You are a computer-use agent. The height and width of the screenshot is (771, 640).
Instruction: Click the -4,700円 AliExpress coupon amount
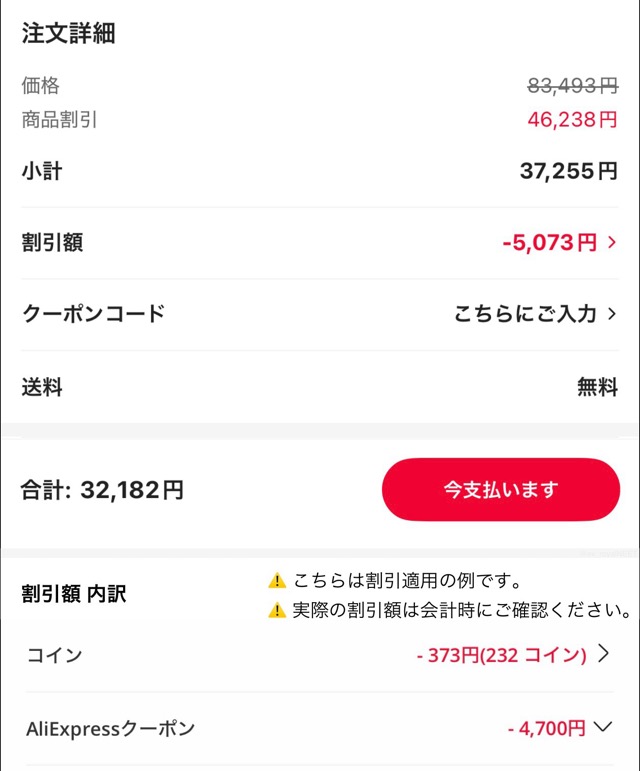(x=546, y=728)
